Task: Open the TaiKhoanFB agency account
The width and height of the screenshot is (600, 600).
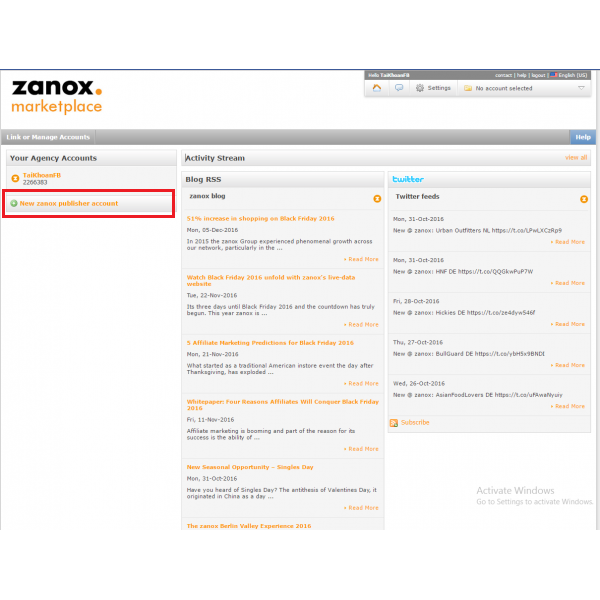Action: pyautogui.click(x=42, y=175)
